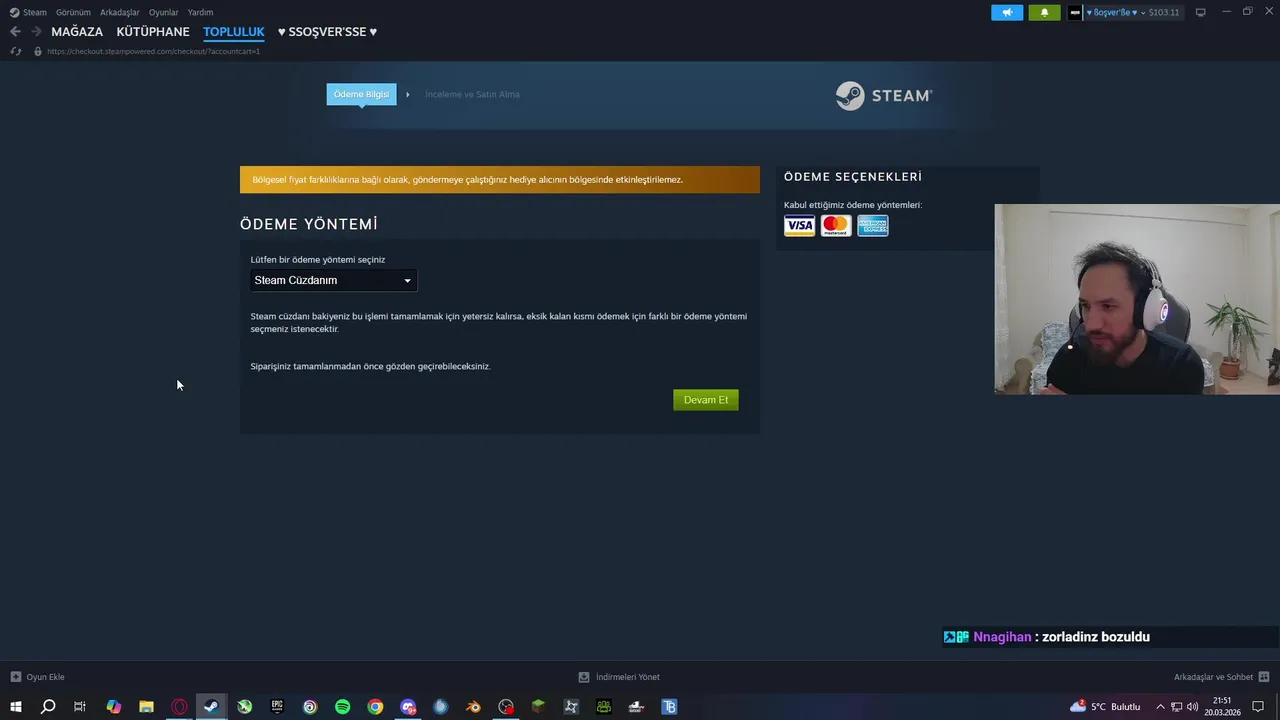
Task: Click Oyun Ekle at bottom left
Action: (37, 677)
